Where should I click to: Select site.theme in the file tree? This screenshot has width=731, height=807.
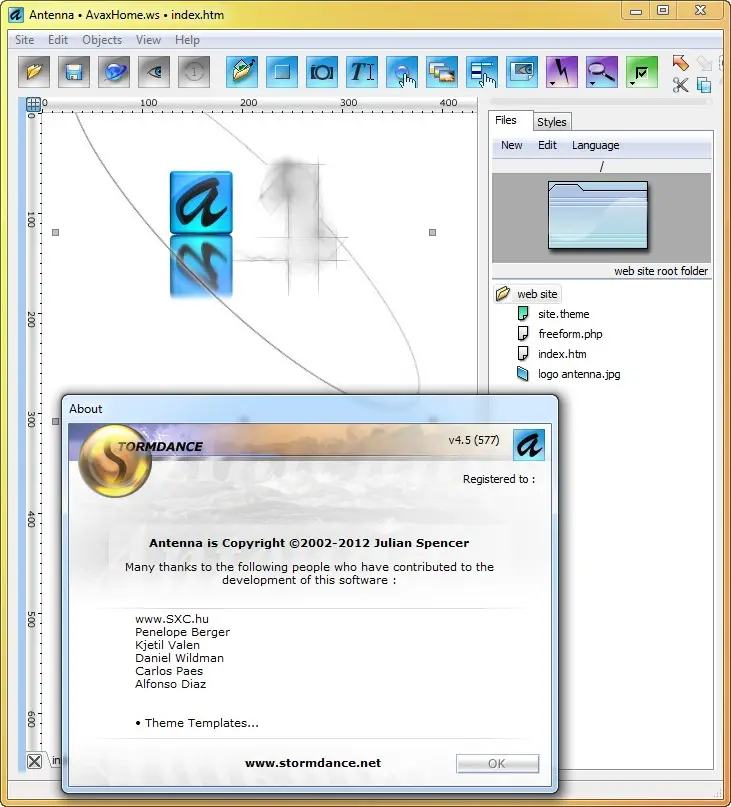click(x=563, y=314)
